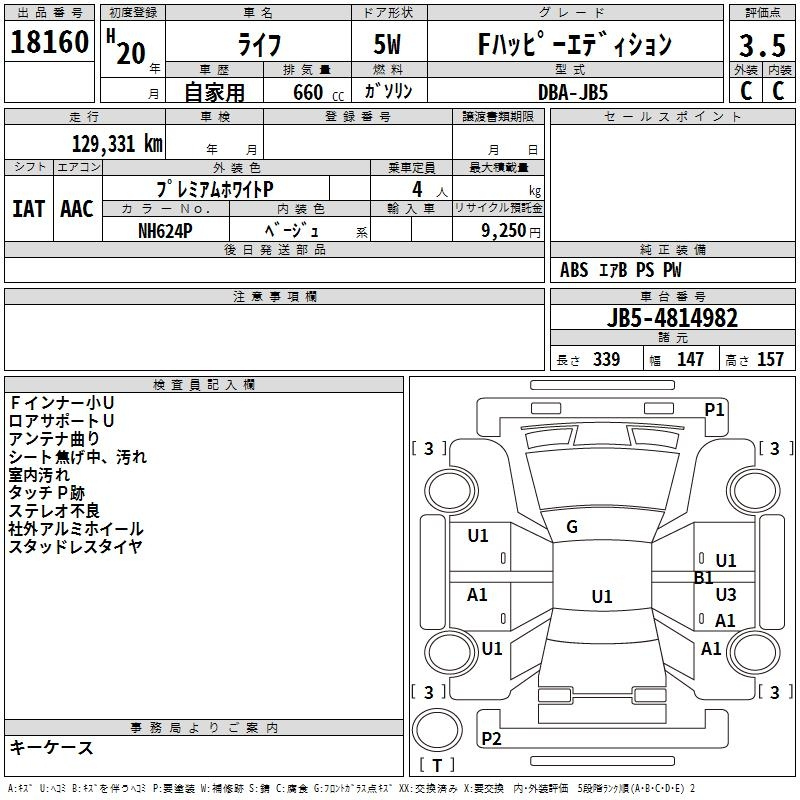Select car name ライフ
The image size is (800, 800).
click(x=259, y=45)
